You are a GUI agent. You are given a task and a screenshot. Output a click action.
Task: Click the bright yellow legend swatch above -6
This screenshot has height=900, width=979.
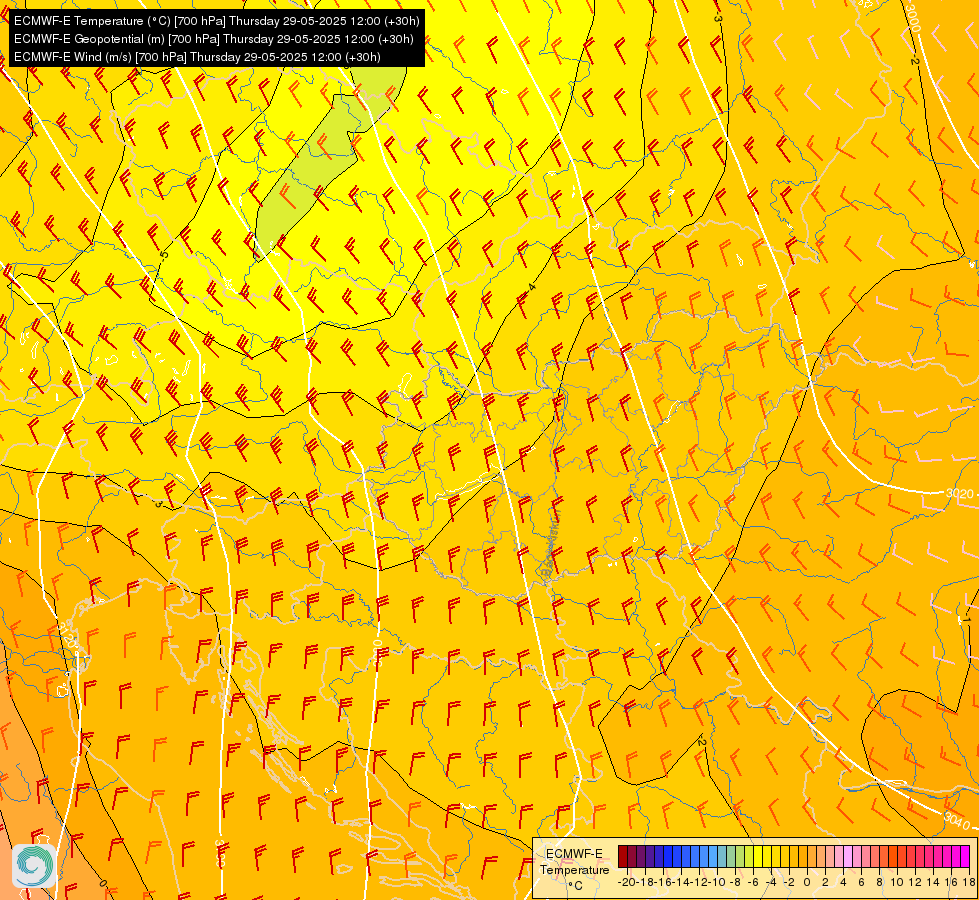pos(758,857)
